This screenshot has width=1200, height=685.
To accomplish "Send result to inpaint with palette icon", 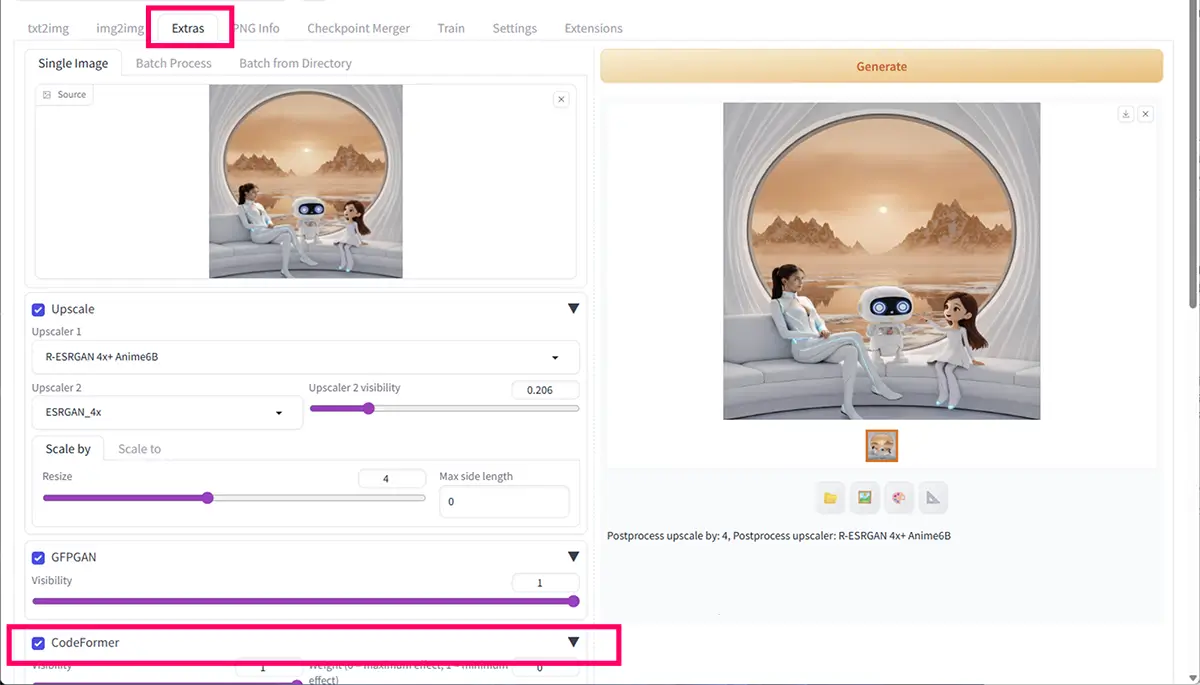I will [x=898, y=498].
